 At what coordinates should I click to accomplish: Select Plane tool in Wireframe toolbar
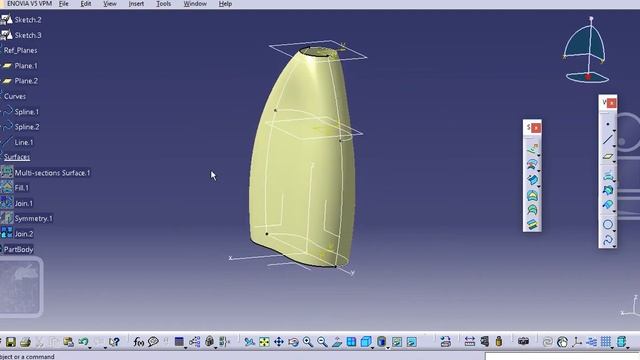coord(608,156)
